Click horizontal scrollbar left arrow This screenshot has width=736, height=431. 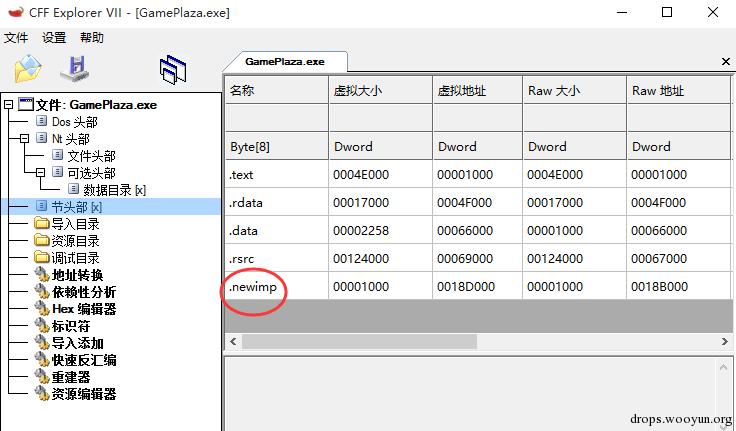pyautogui.click(x=233, y=342)
